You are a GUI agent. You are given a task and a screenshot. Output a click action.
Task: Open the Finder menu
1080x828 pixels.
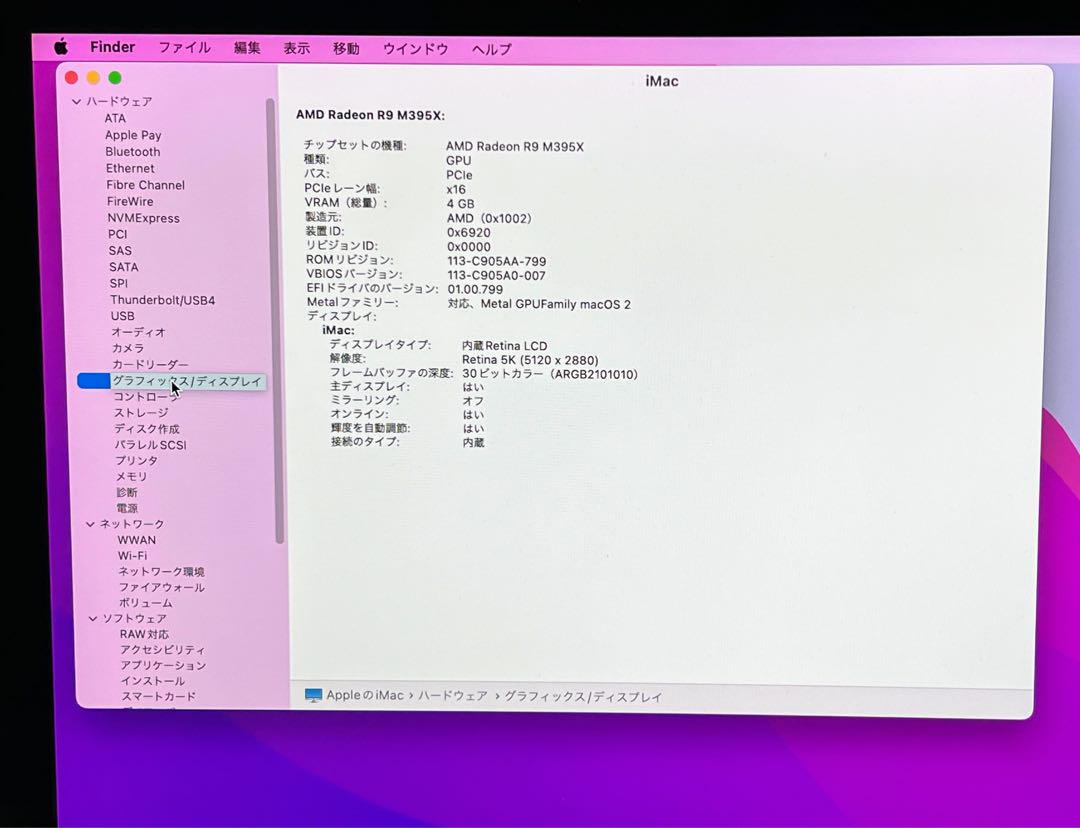pos(112,47)
